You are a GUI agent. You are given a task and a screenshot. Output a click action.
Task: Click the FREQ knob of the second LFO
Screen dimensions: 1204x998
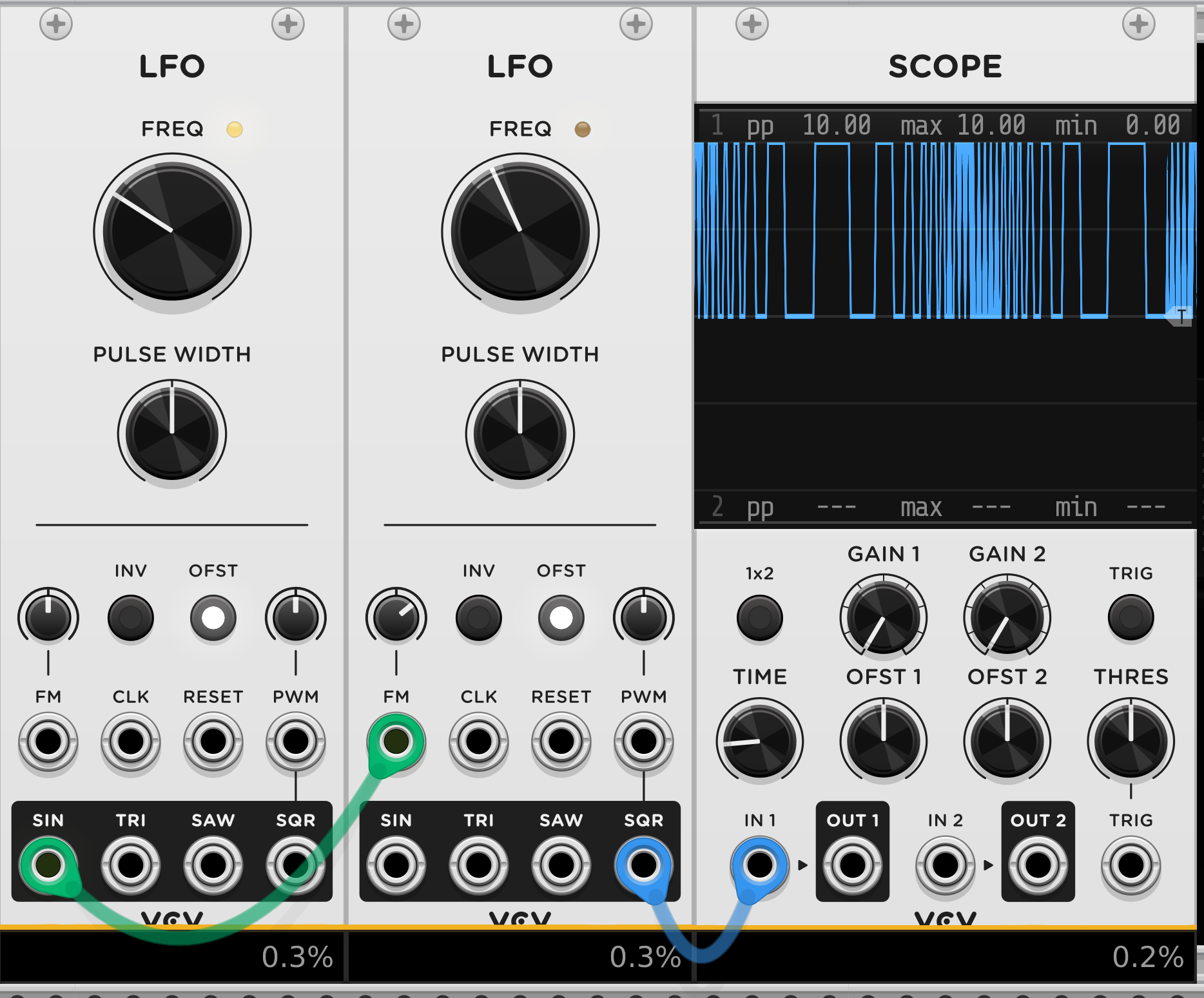(x=519, y=231)
